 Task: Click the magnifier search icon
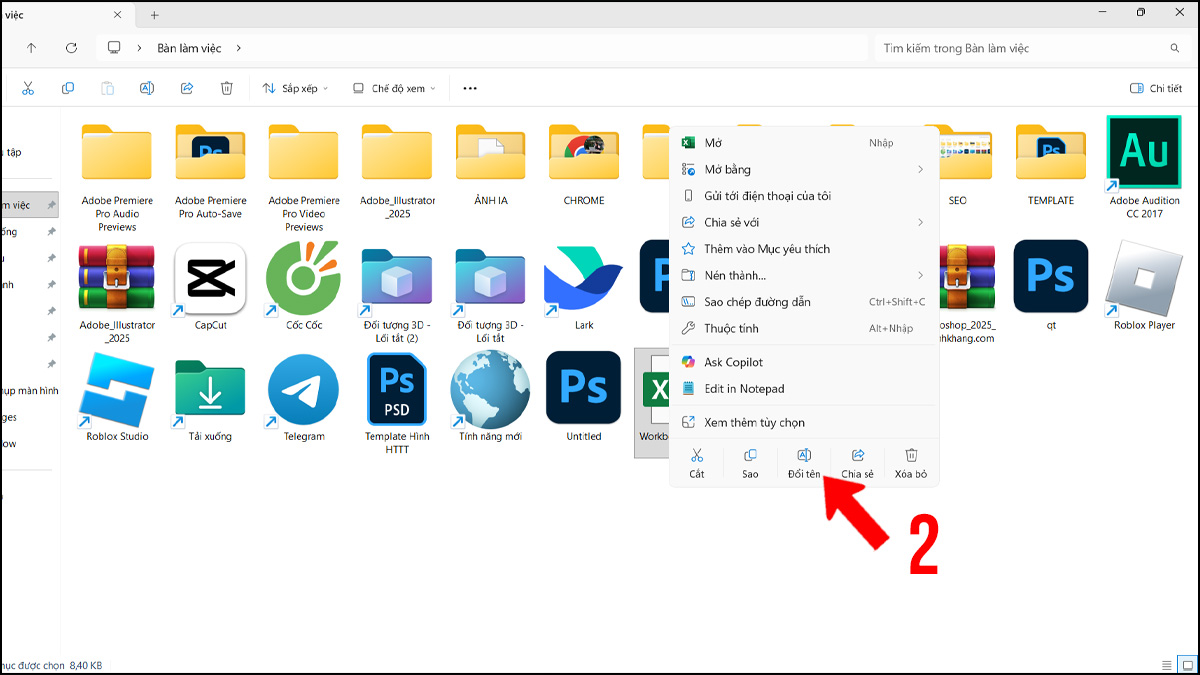point(1175,48)
